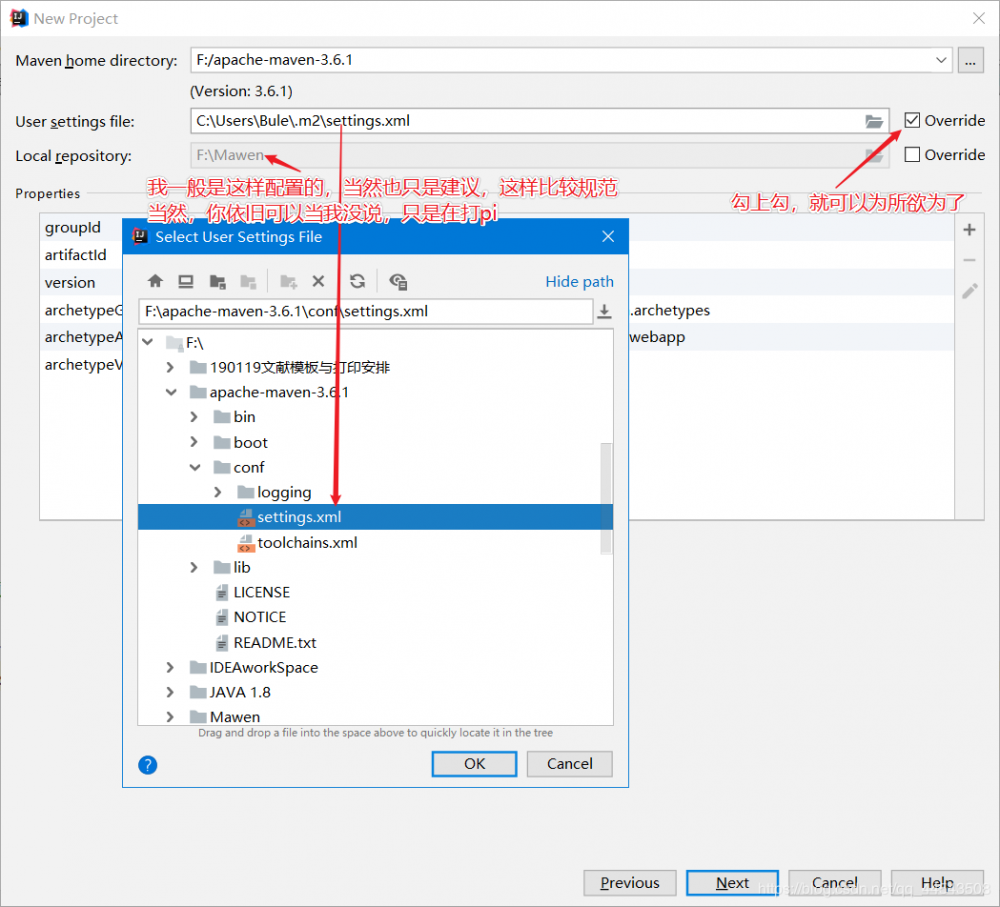Open path history download arrow icon
The height and width of the screenshot is (907, 1000).
click(604, 311)
